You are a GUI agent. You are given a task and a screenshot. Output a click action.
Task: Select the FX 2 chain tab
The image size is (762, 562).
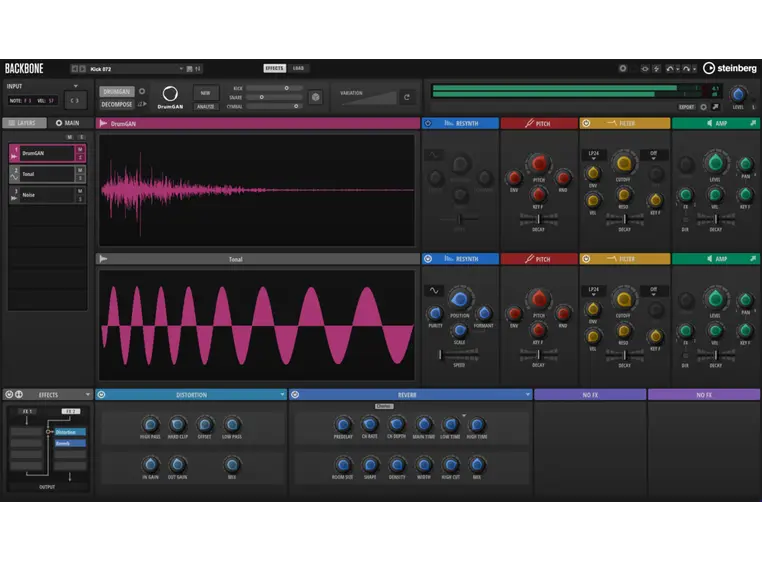[x=71, y=411]
